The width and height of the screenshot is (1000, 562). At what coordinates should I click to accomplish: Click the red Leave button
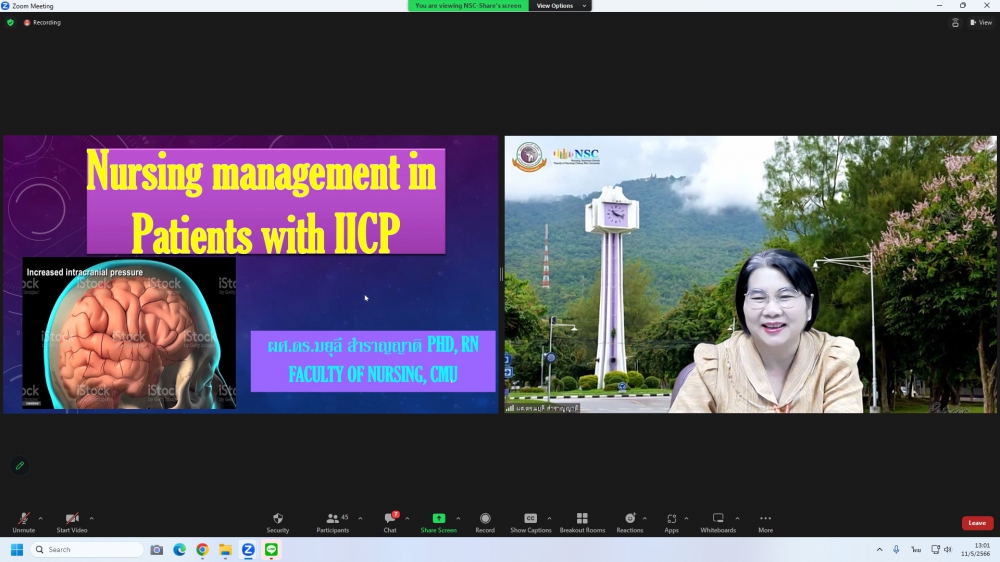pos(977,523)
